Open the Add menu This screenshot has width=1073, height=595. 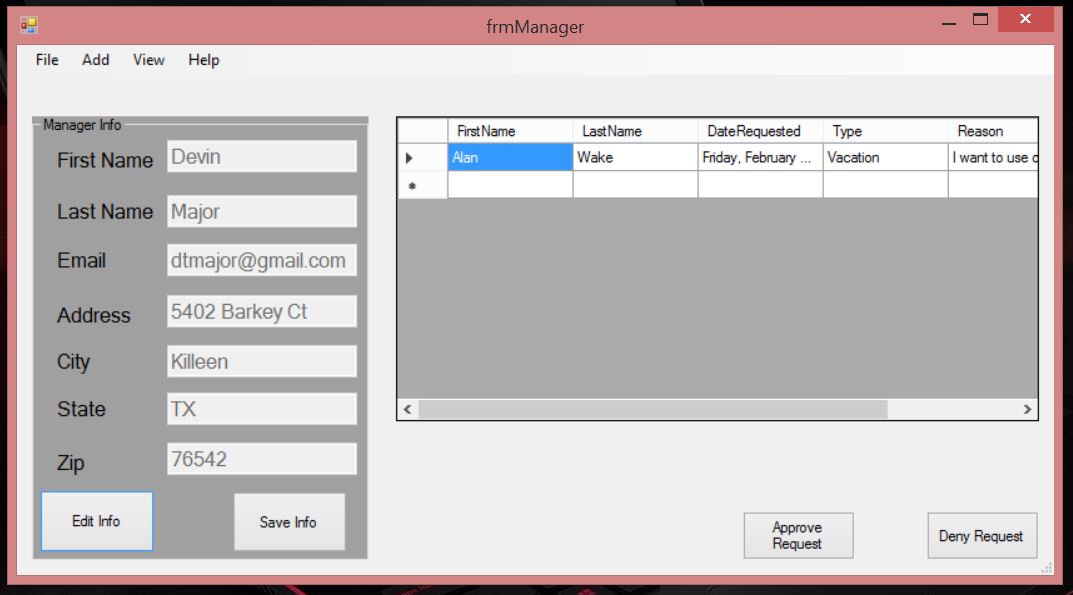pyautogui.click(x=96, y=60)
